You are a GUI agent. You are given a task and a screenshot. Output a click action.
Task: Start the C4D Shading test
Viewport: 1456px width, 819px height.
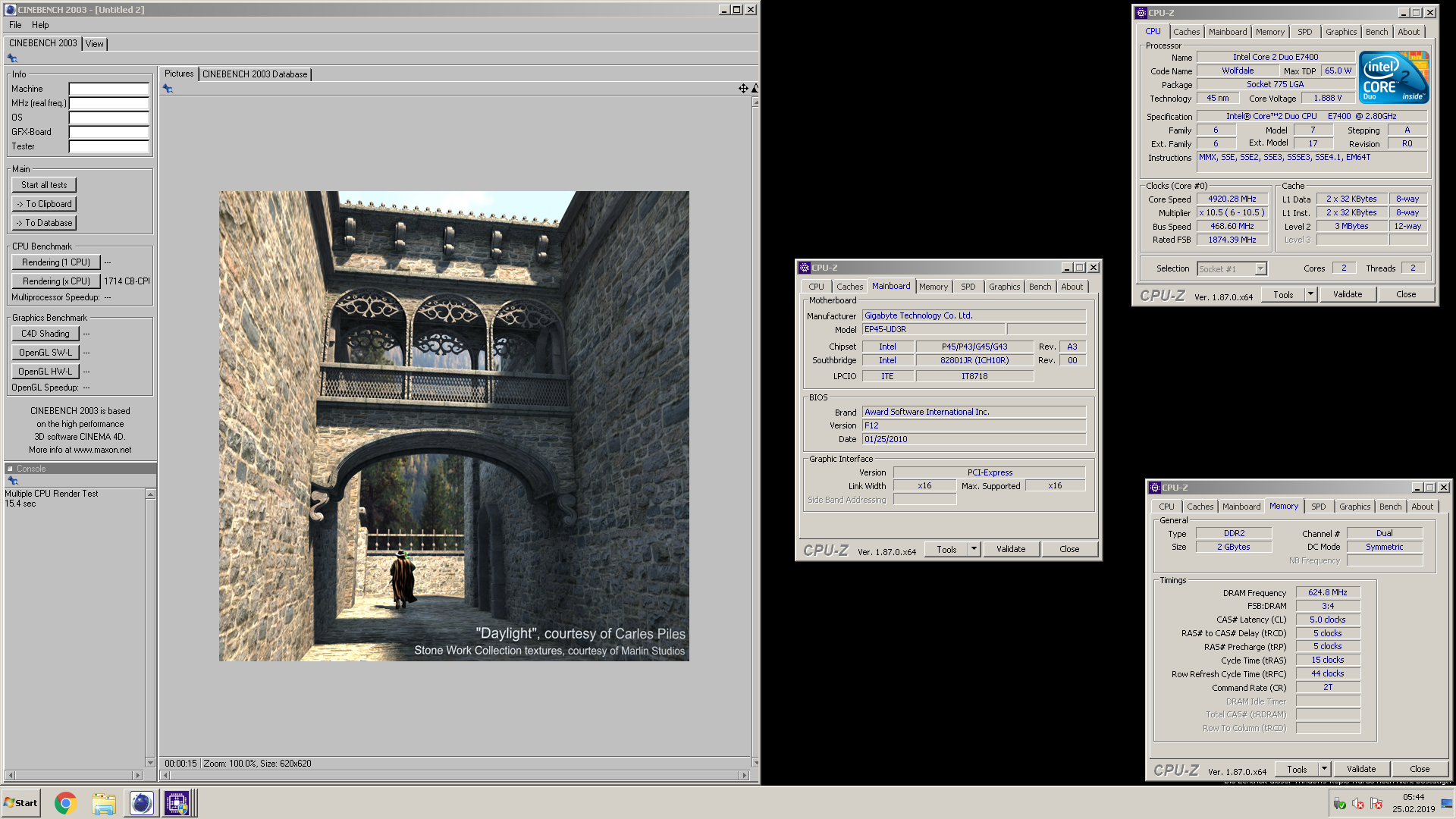(x=45, y=334)
